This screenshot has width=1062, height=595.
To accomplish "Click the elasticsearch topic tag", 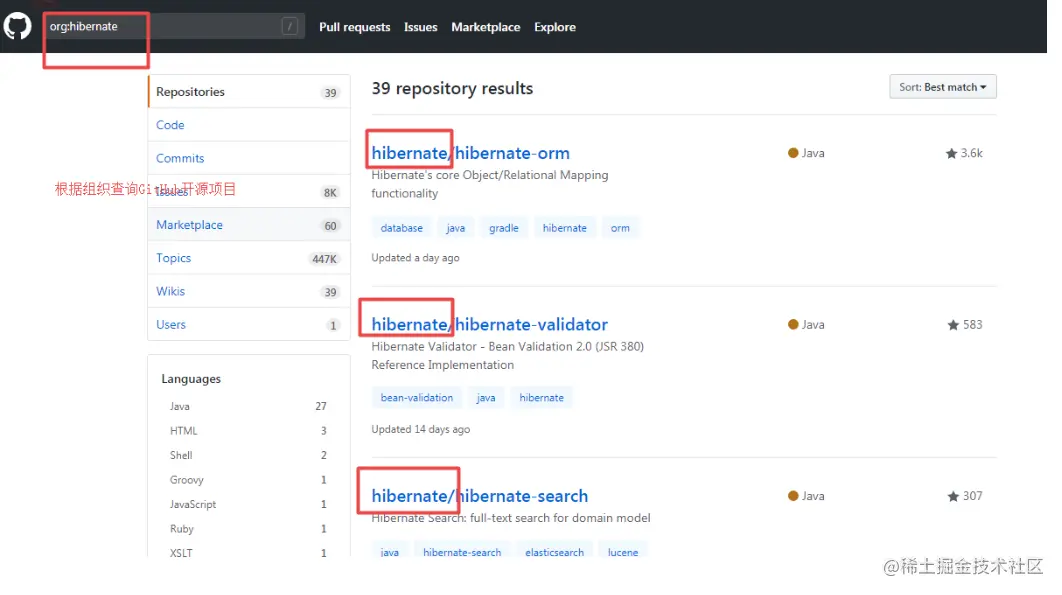I will (554, 552).
